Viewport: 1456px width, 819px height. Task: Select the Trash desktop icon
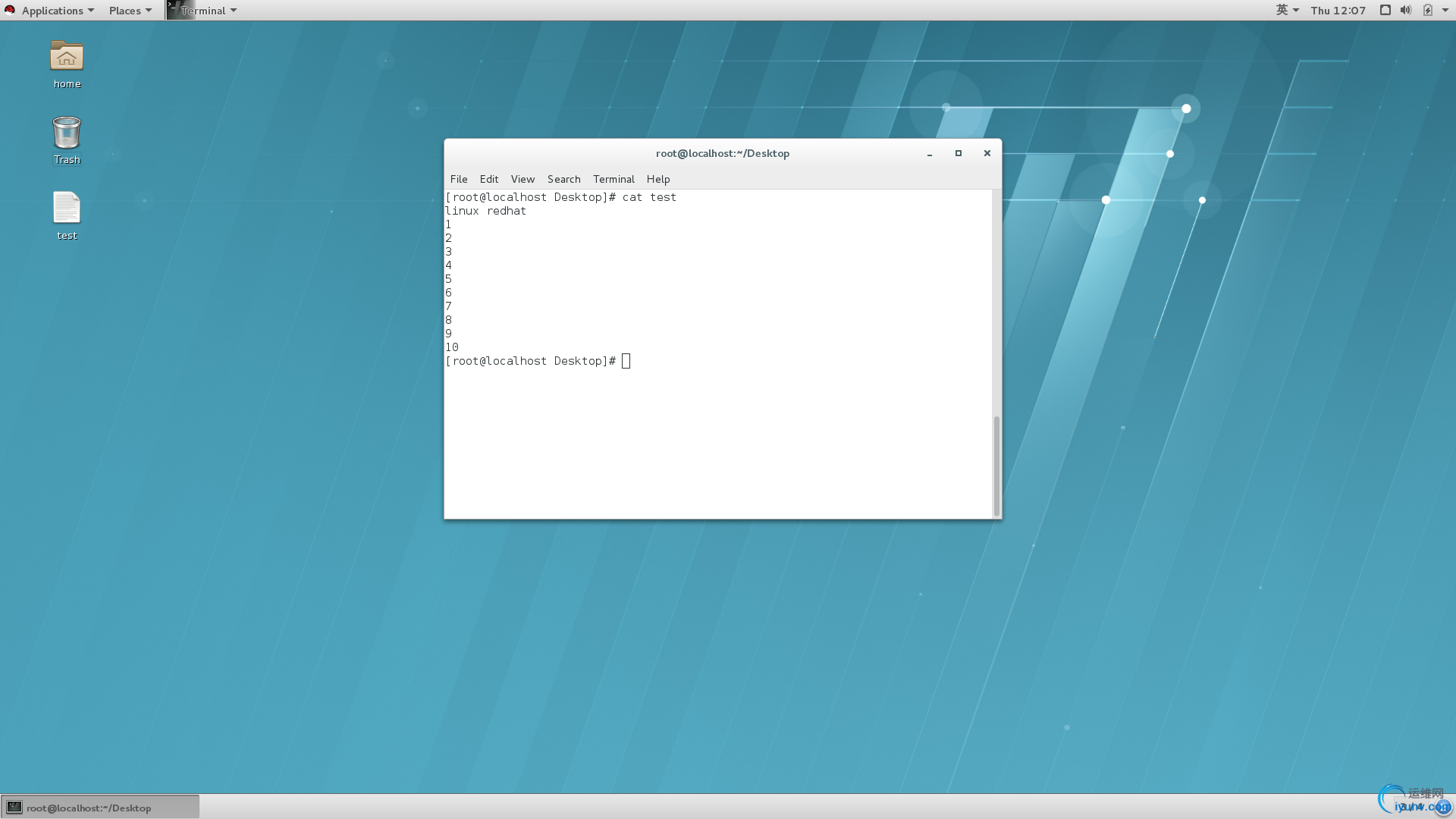[x=67, y=140]
